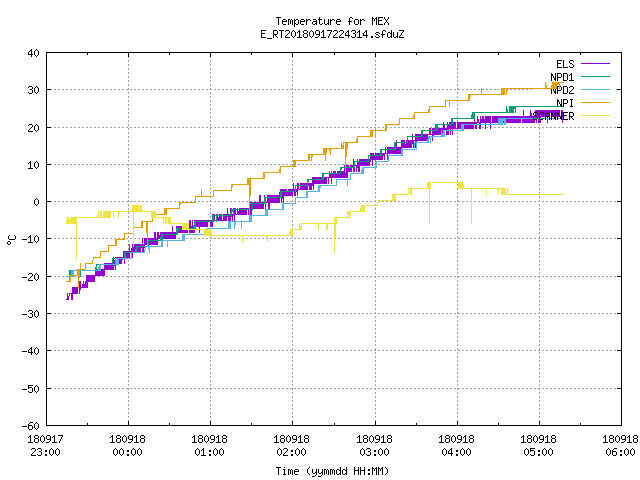Click the y-axis label -50
Screen dimensions: 640x480
(31, 389)
